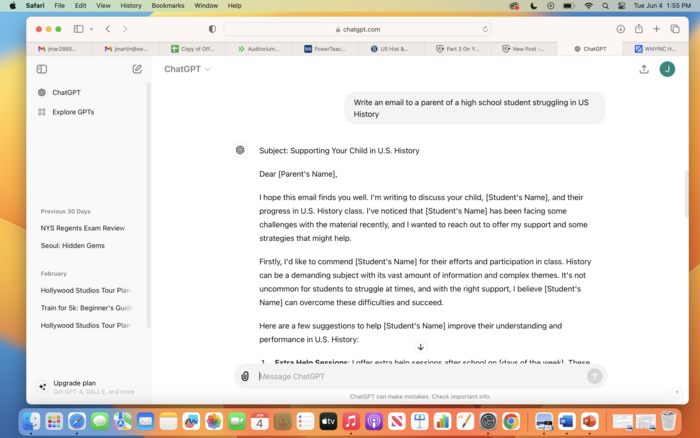700x438 pixels.
Task: Open Explore GPTs in the sidebar
Action: [x=73, y=112]
